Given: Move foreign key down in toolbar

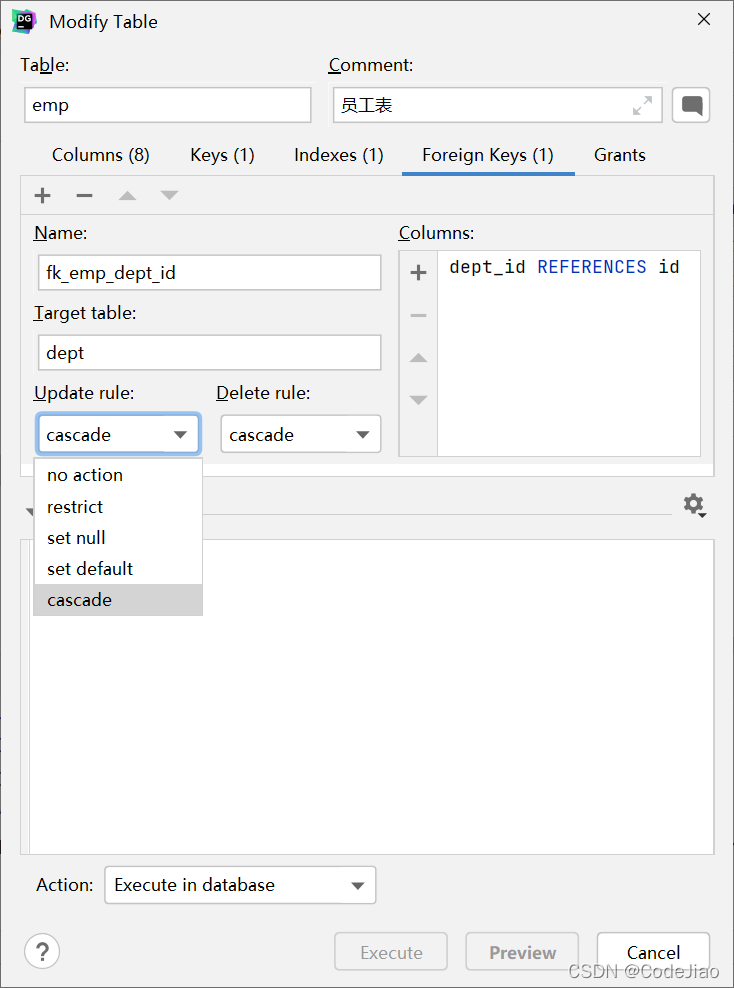Looking at the screenshot, I should pyautogui.click(x=169, y=195).
